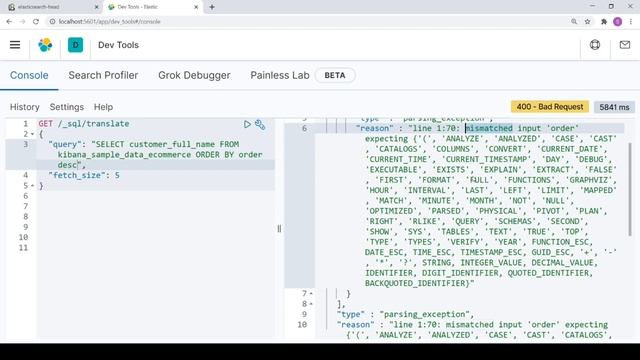The width and height of the screenshot is (640, 360).
Task: Click the Dev Tools breadcrumb title
Action: tap(118, 45)
